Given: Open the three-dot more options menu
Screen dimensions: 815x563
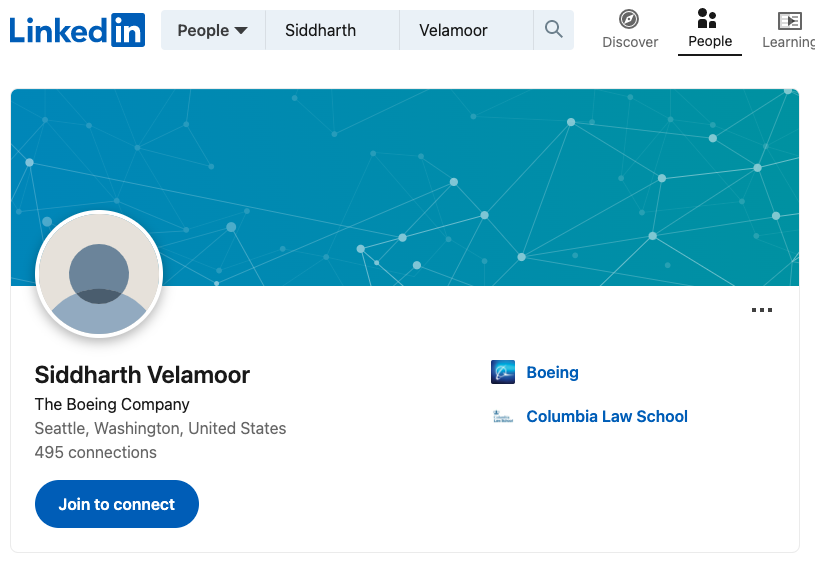Looking at the screenshot, I should tap(761, 310).
